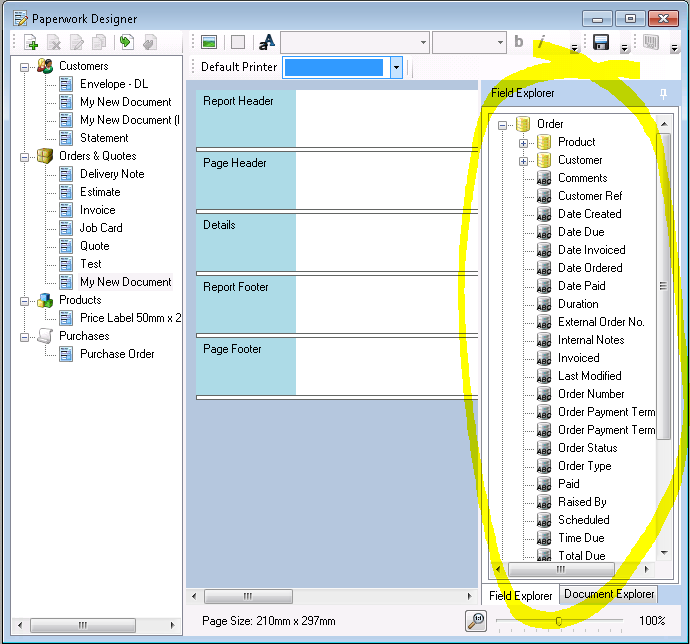Click the save floppy disk icon

pos(601,42)
